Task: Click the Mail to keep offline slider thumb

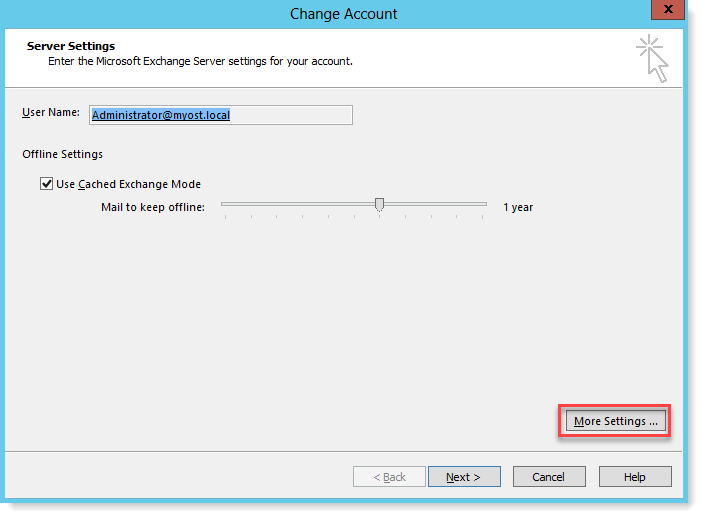Action: click(379, 205)
